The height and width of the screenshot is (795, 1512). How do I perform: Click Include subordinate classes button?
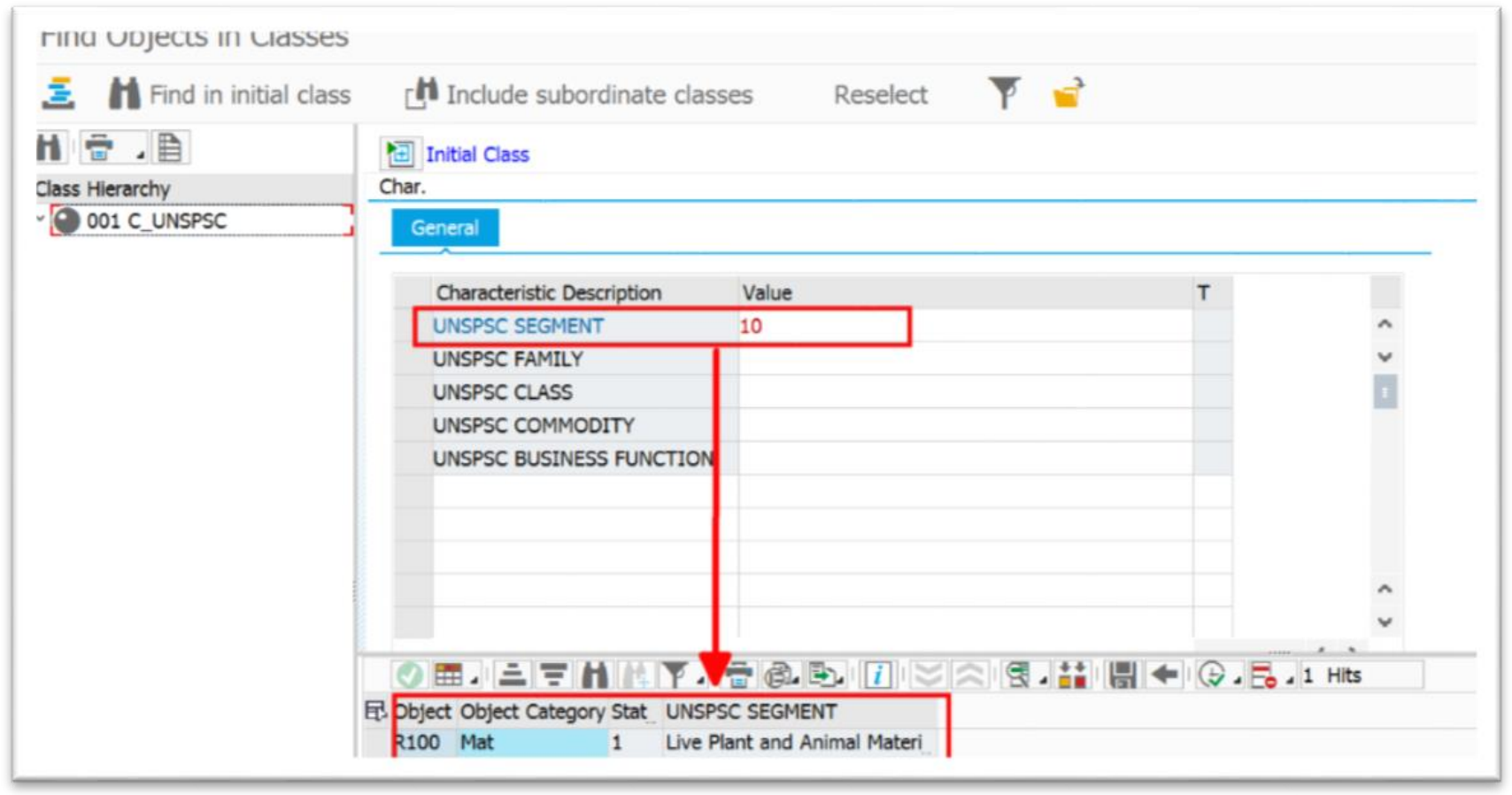tap(579, 94)
